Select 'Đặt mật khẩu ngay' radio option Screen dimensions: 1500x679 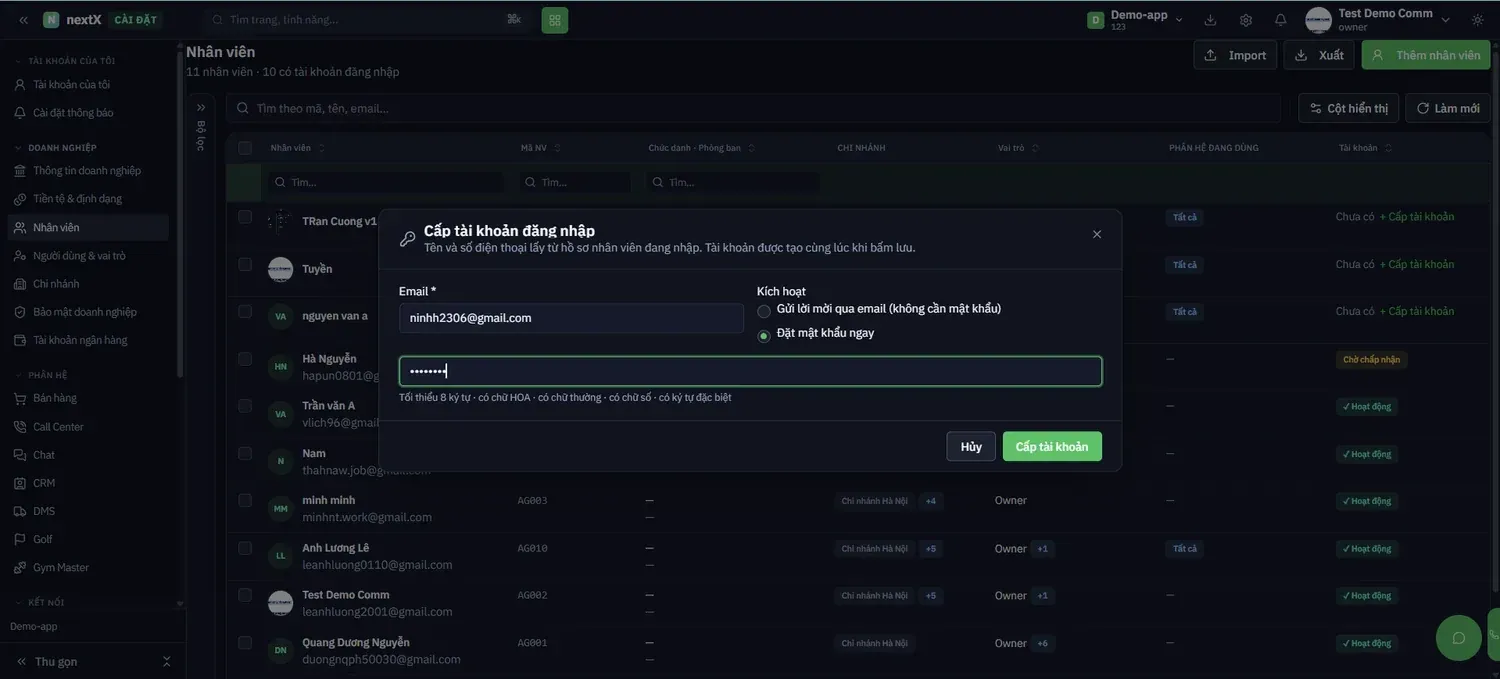point(764,335)
